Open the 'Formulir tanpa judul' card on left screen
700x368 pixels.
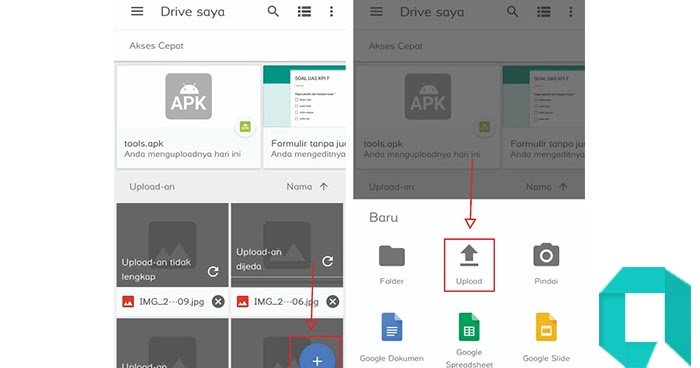pyautogui.click(x=304, y=117)
